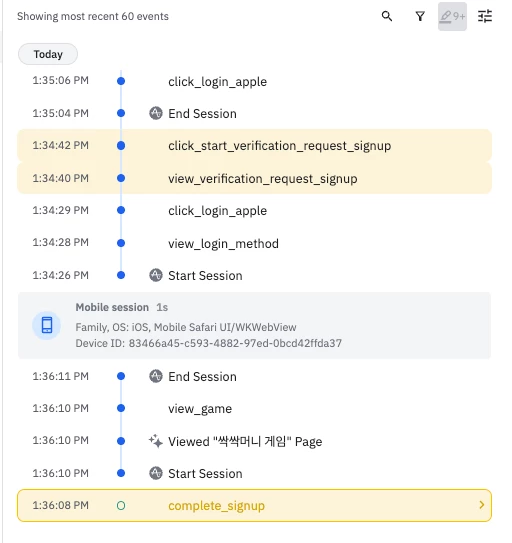The image size is (512, 543).
Task: Click the Amplitude icon beside 1:34:26 Start Session
Action: [156, 275]
